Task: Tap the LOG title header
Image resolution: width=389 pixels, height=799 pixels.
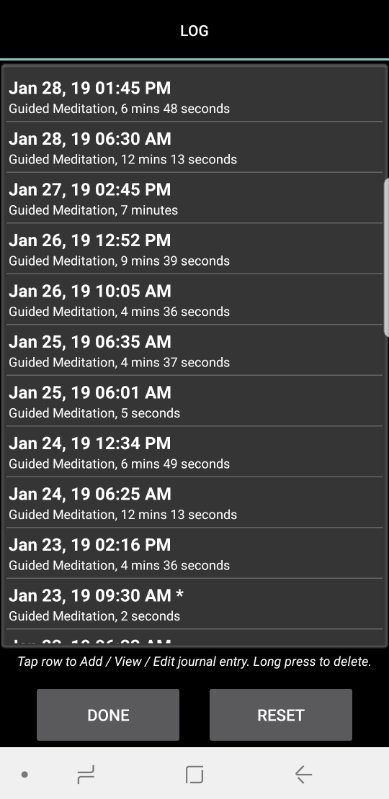Action: point(194,31)
